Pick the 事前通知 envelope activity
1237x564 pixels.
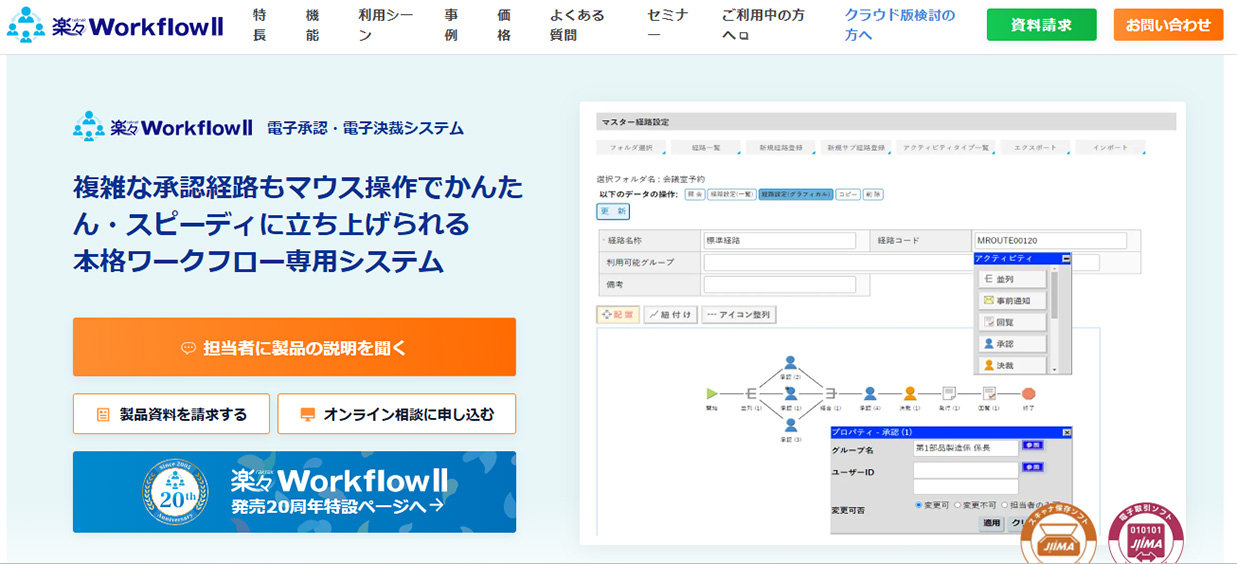tap(1013, 301)
